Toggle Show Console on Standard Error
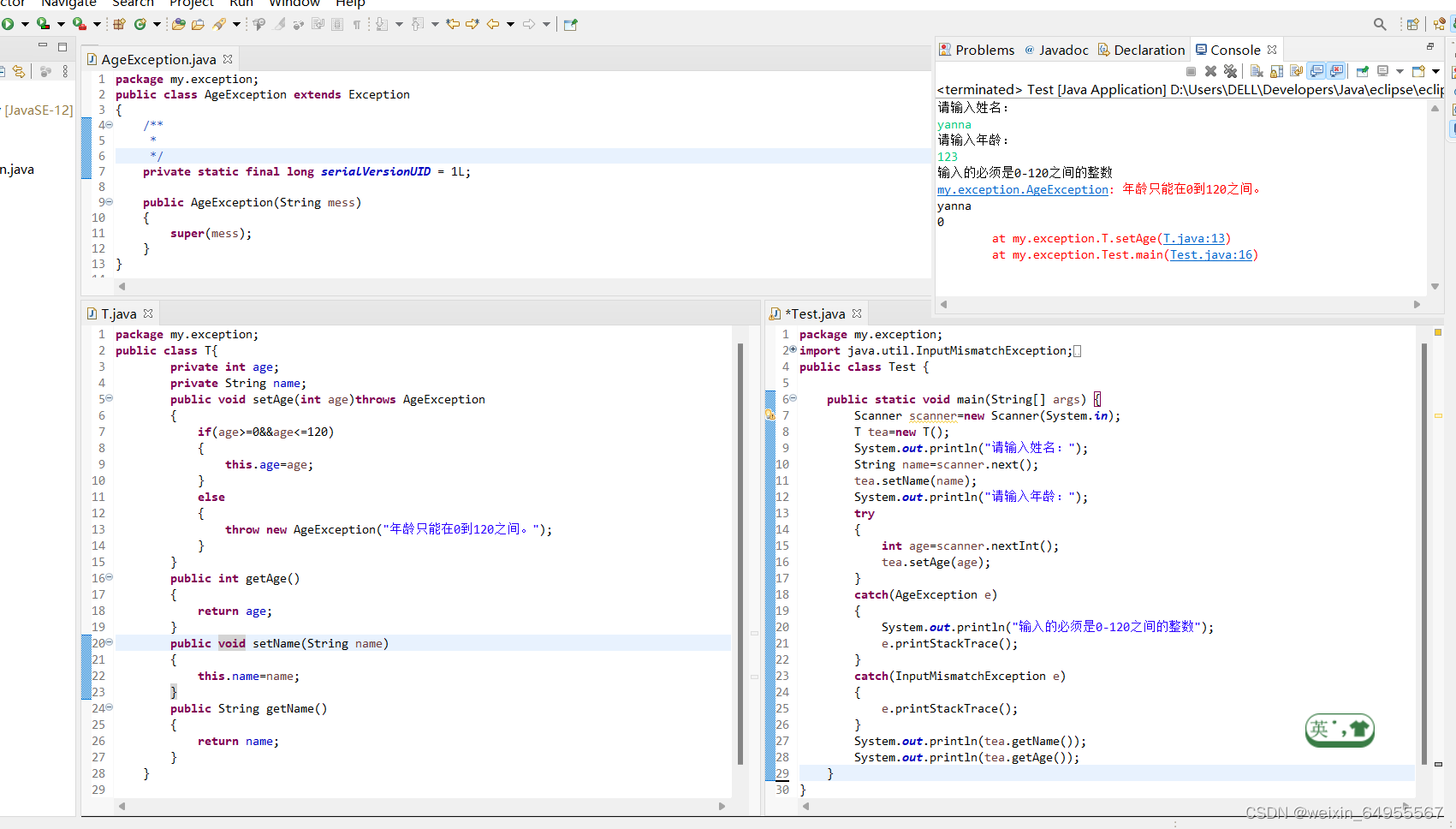Viewport: 1456px width, 829px height. [x=1336, y=71]
